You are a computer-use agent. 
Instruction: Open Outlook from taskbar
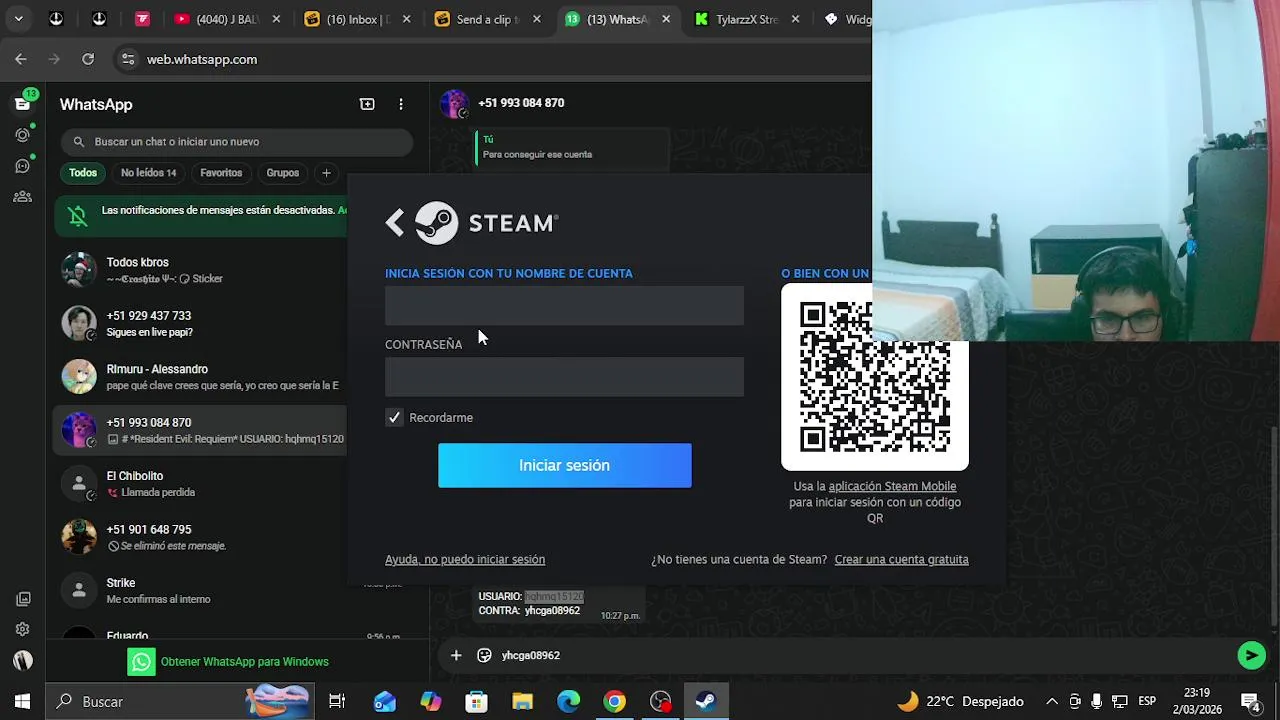tap(385, 702)
